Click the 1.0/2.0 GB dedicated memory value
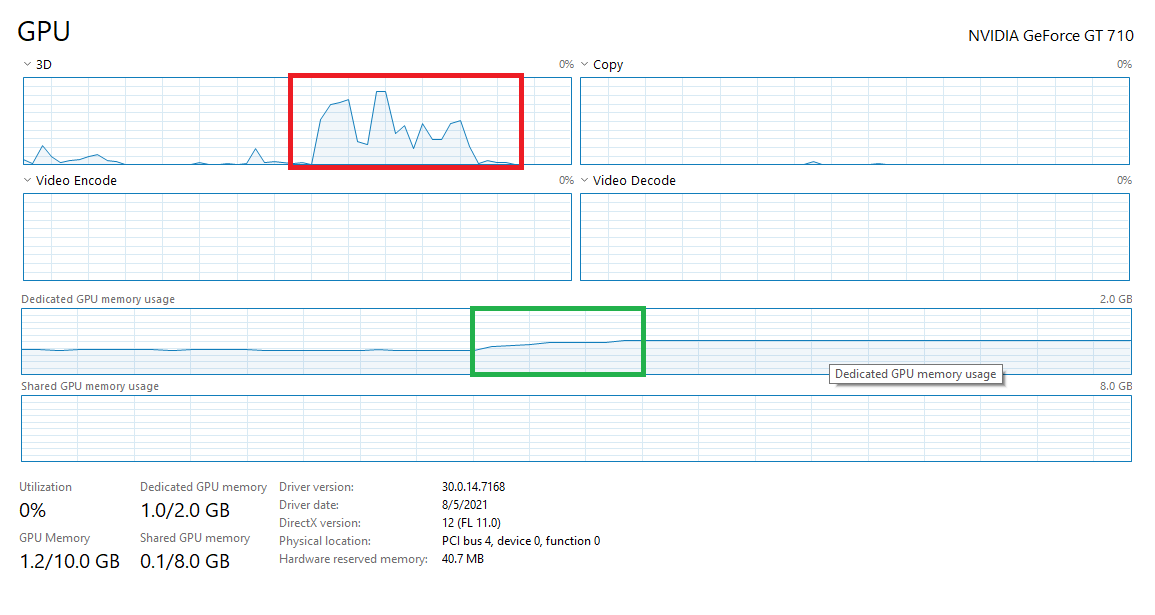Screen dimensions: 1155x615 pyautogui.click(x=185, y=510)
